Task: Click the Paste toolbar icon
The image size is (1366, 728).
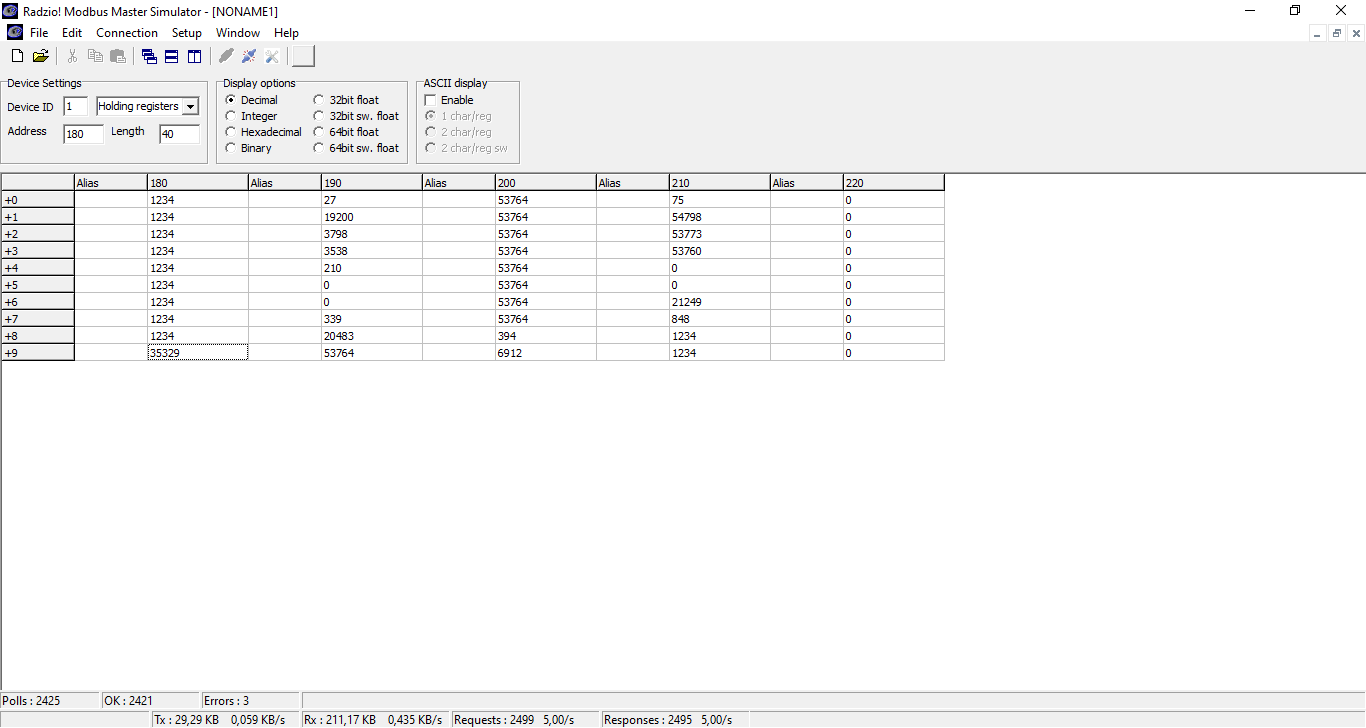Action: [117, 56]
